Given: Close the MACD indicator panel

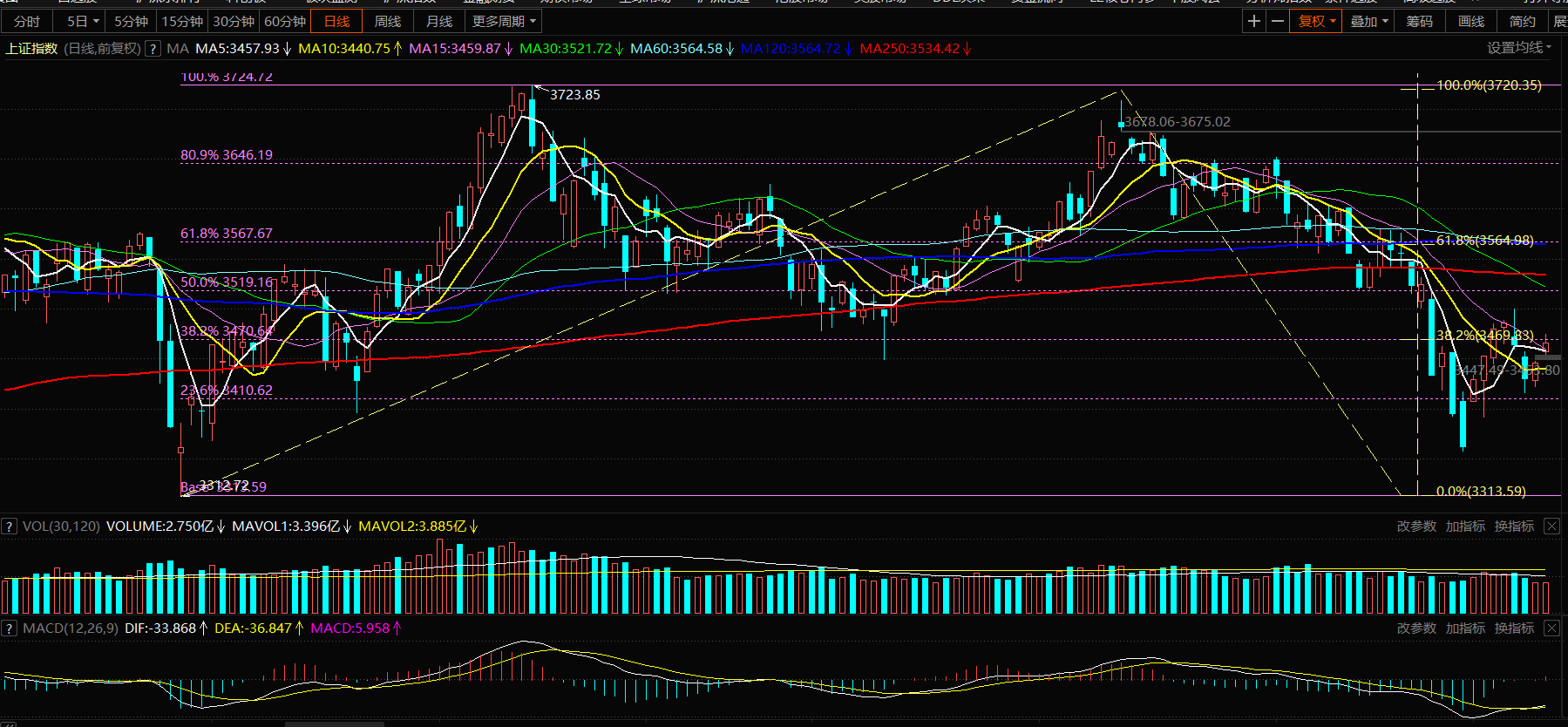Looking at the screenshot, I should 1551,628.
